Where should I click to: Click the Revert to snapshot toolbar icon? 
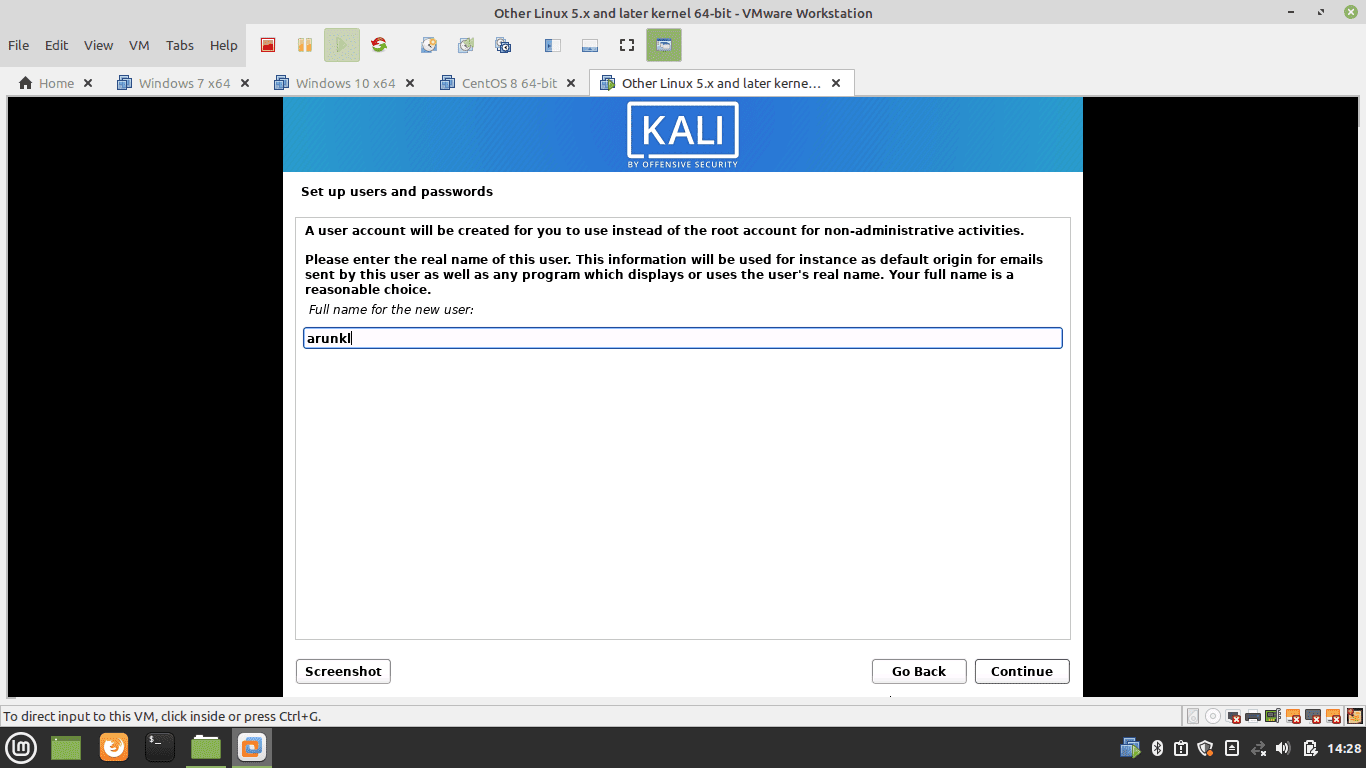tap(466, 45)
